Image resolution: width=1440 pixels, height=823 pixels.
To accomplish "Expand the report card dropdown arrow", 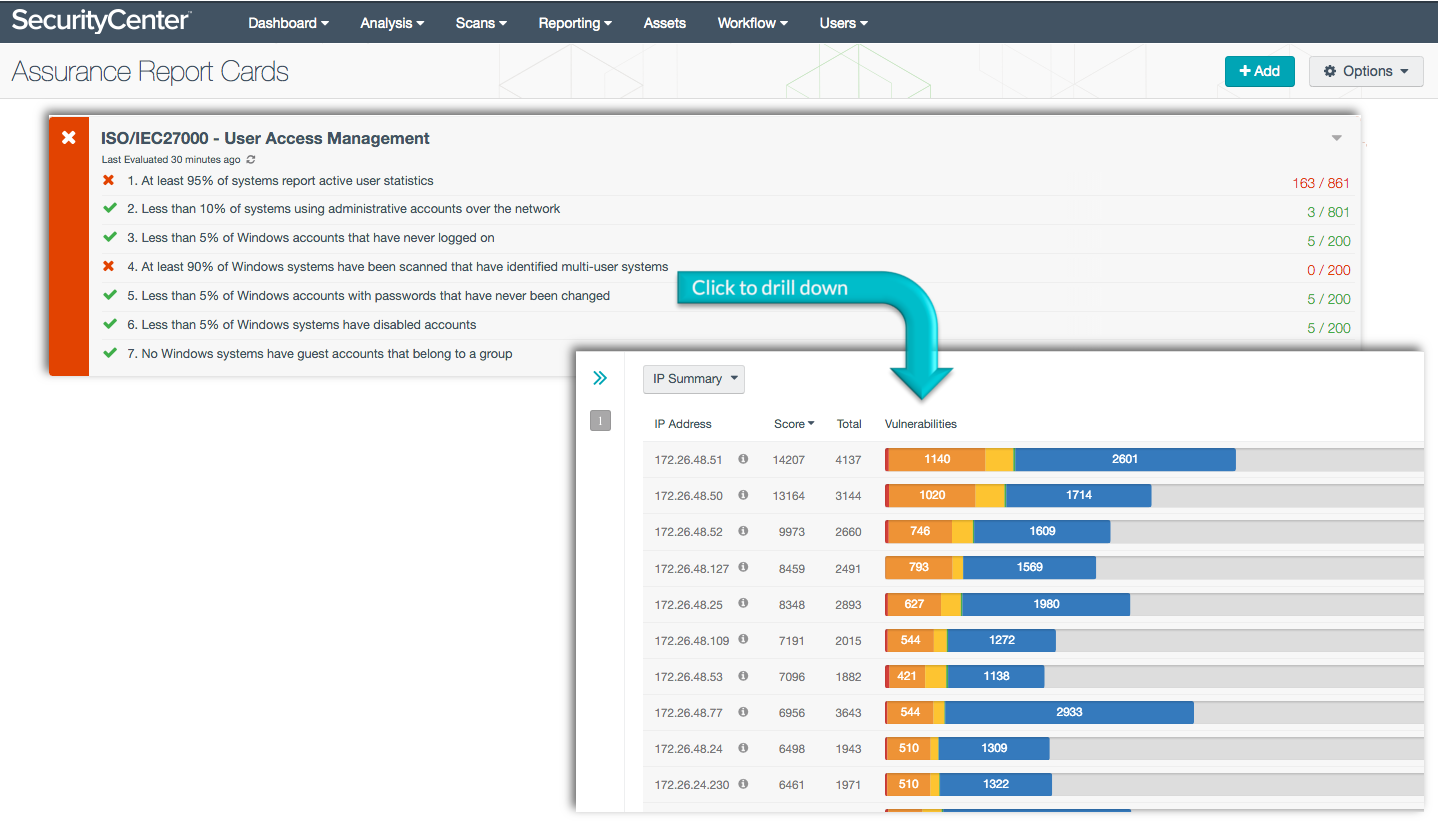I will click(x=1337, y=138).
